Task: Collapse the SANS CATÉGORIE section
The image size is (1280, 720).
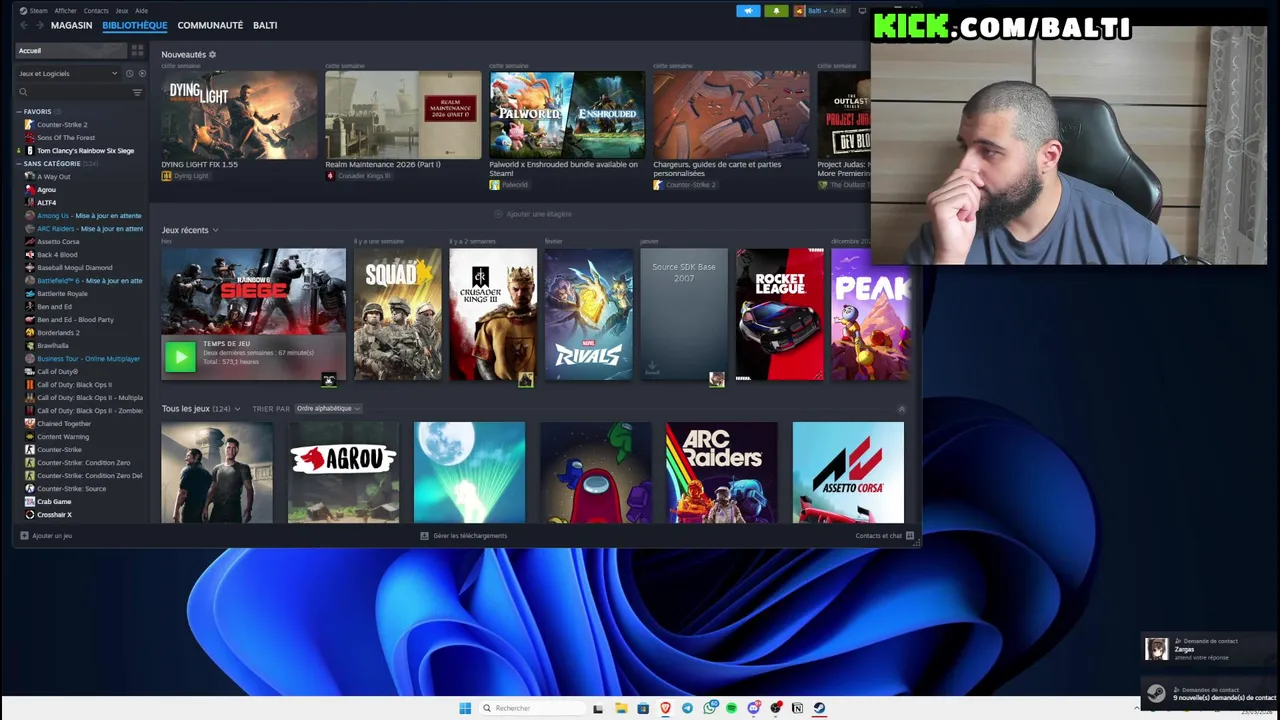Action: coord(20,164)
